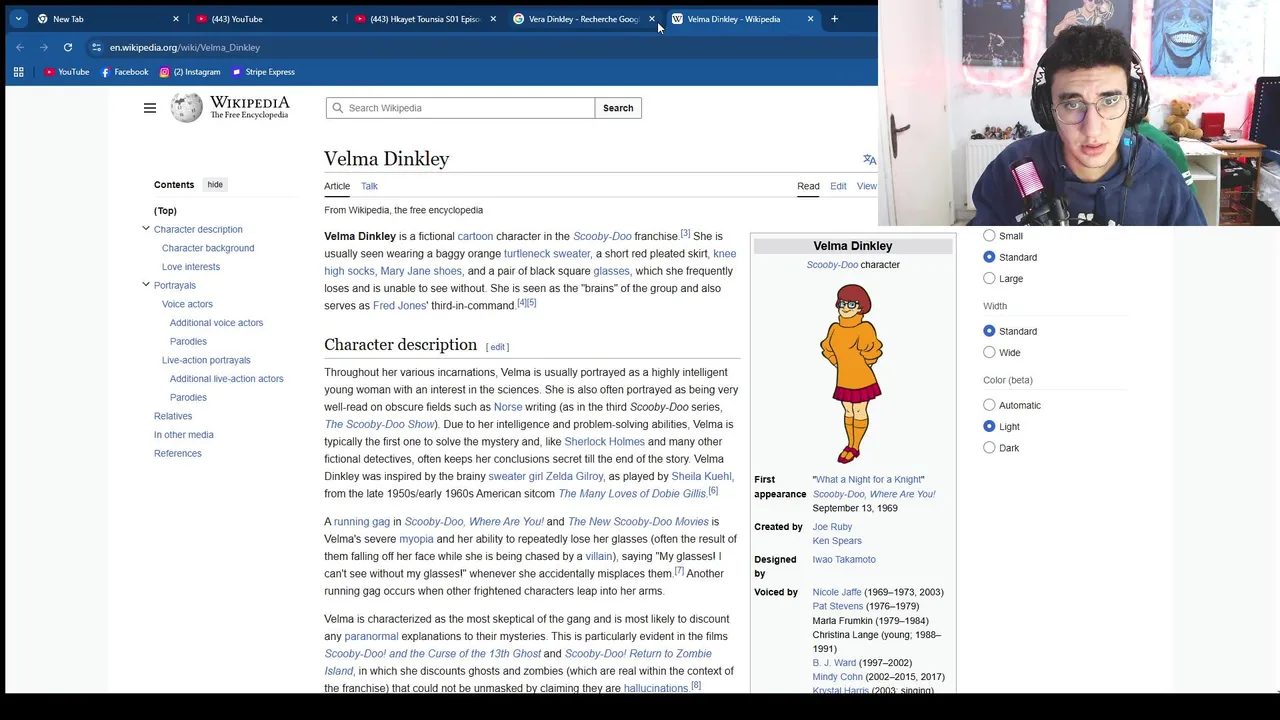Open the Stripe Express bookmark
The width and height of the screenshot is (1280, 720).
point(263,72)
